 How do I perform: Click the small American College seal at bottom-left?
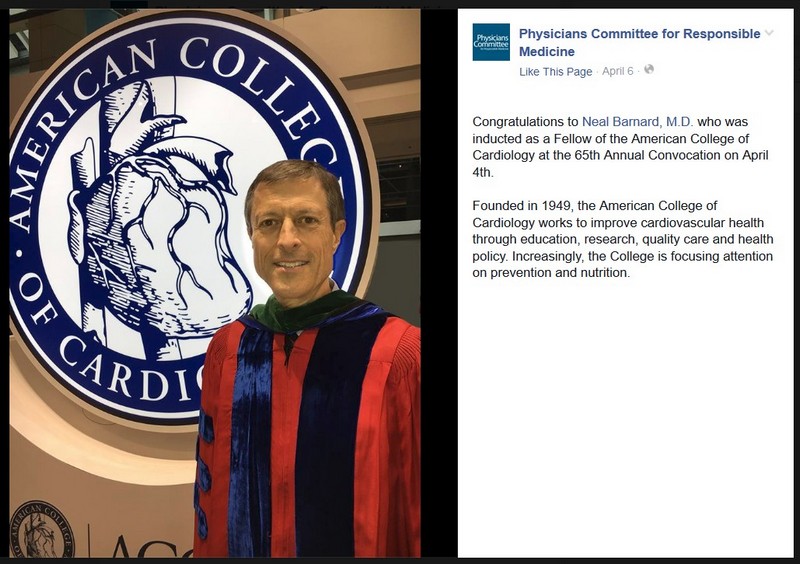tap(42, 530)
